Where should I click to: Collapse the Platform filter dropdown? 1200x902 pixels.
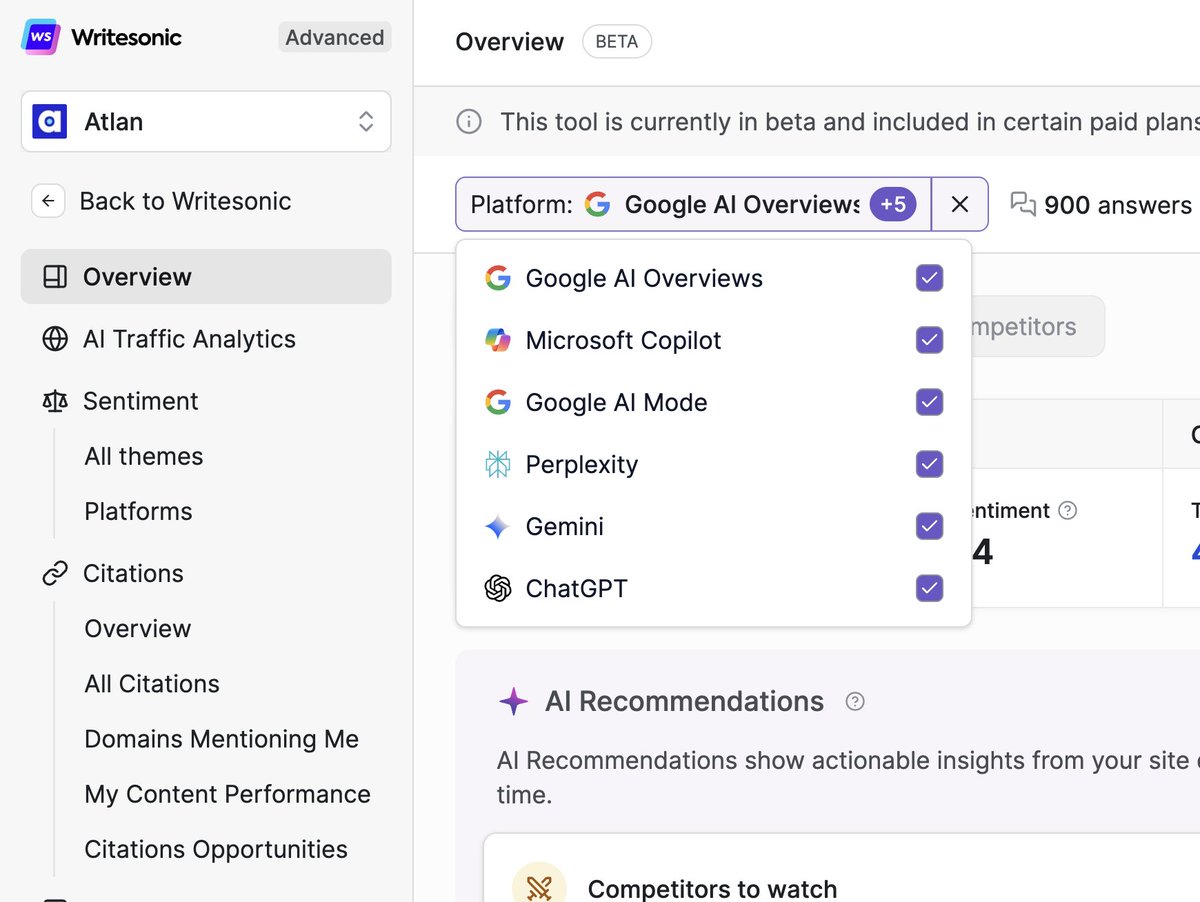tap(693, 205)
